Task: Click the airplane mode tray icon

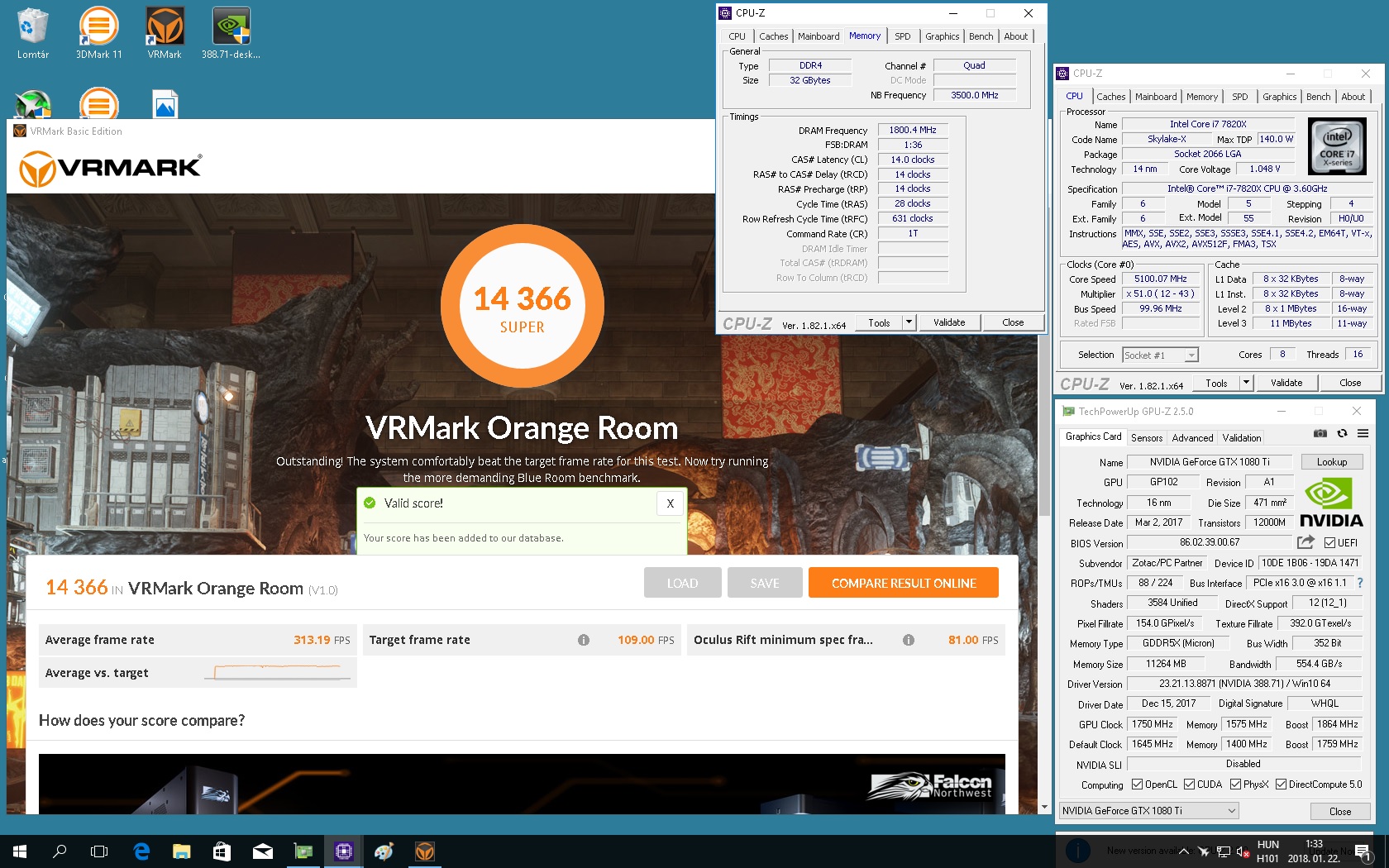Action: [x=1203, y=851]
